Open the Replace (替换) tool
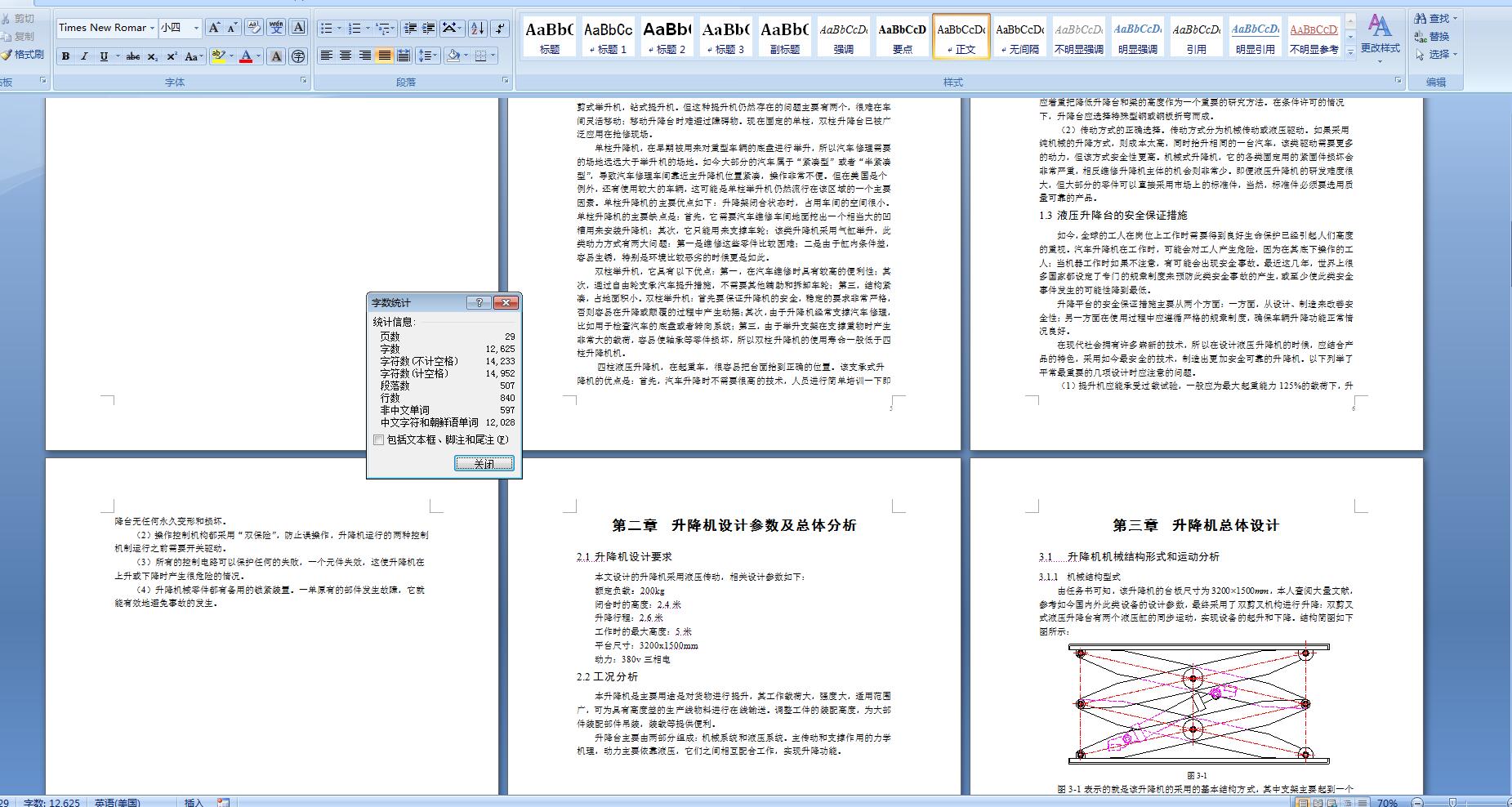The height and width of the screenshot is (807, 1512). click(x=1433, y=36)
